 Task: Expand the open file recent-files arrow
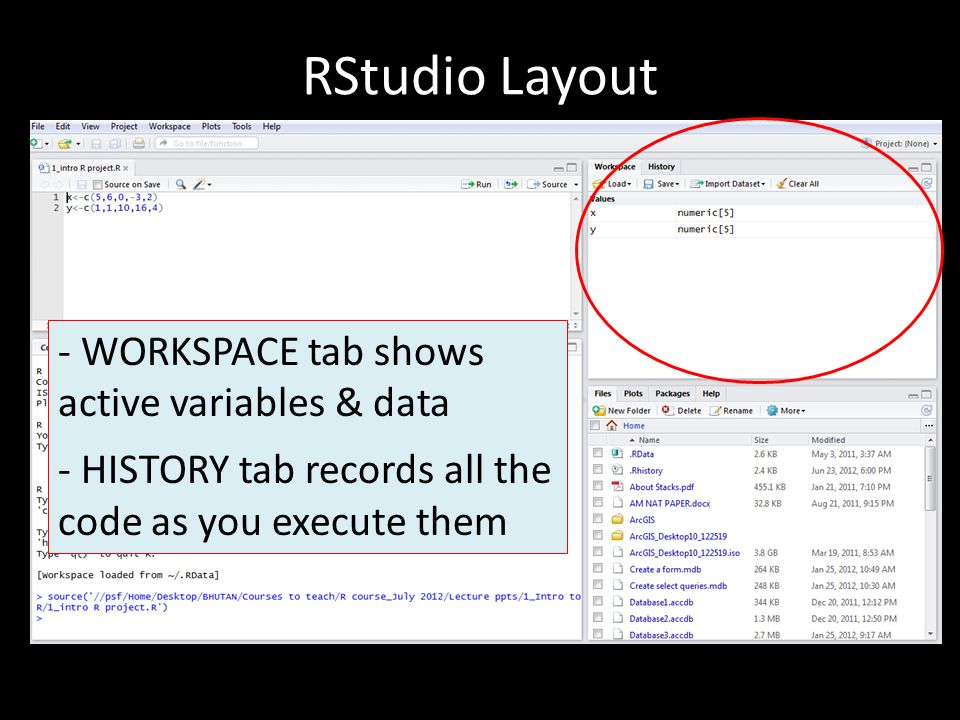tap(78, 144)
